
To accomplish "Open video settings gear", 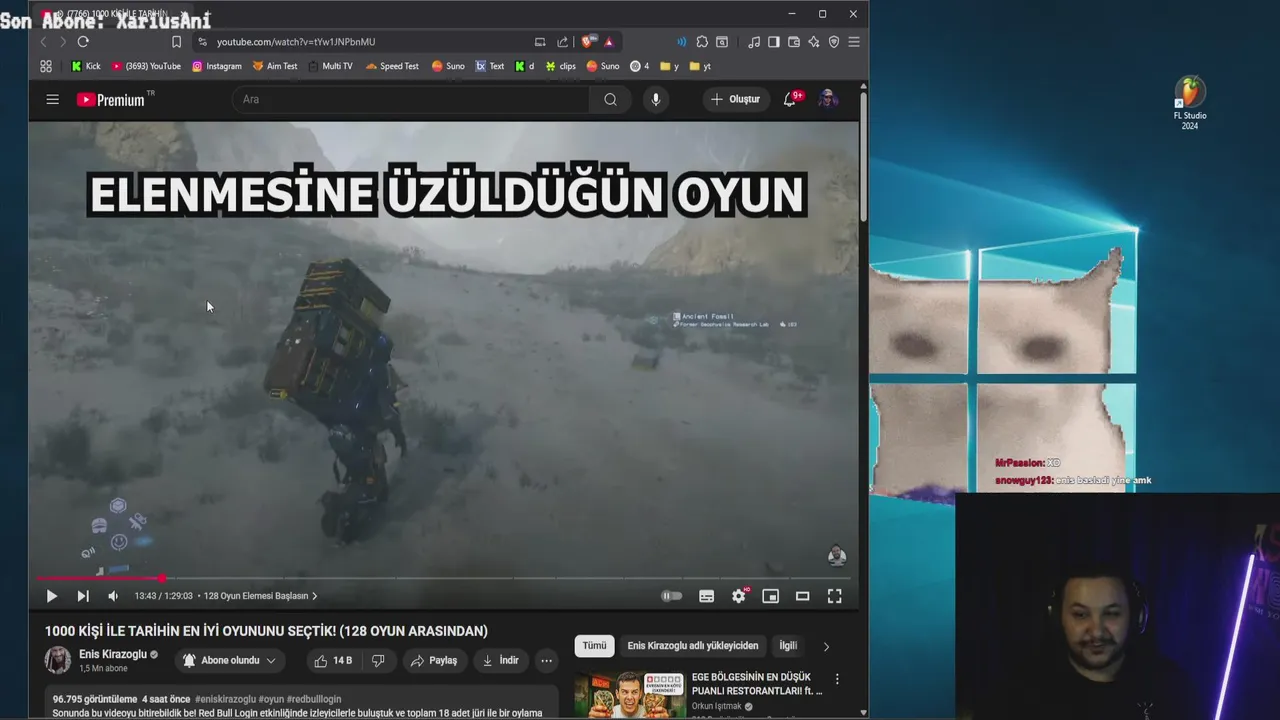I will pyautogui.click(x=739, y=596).
